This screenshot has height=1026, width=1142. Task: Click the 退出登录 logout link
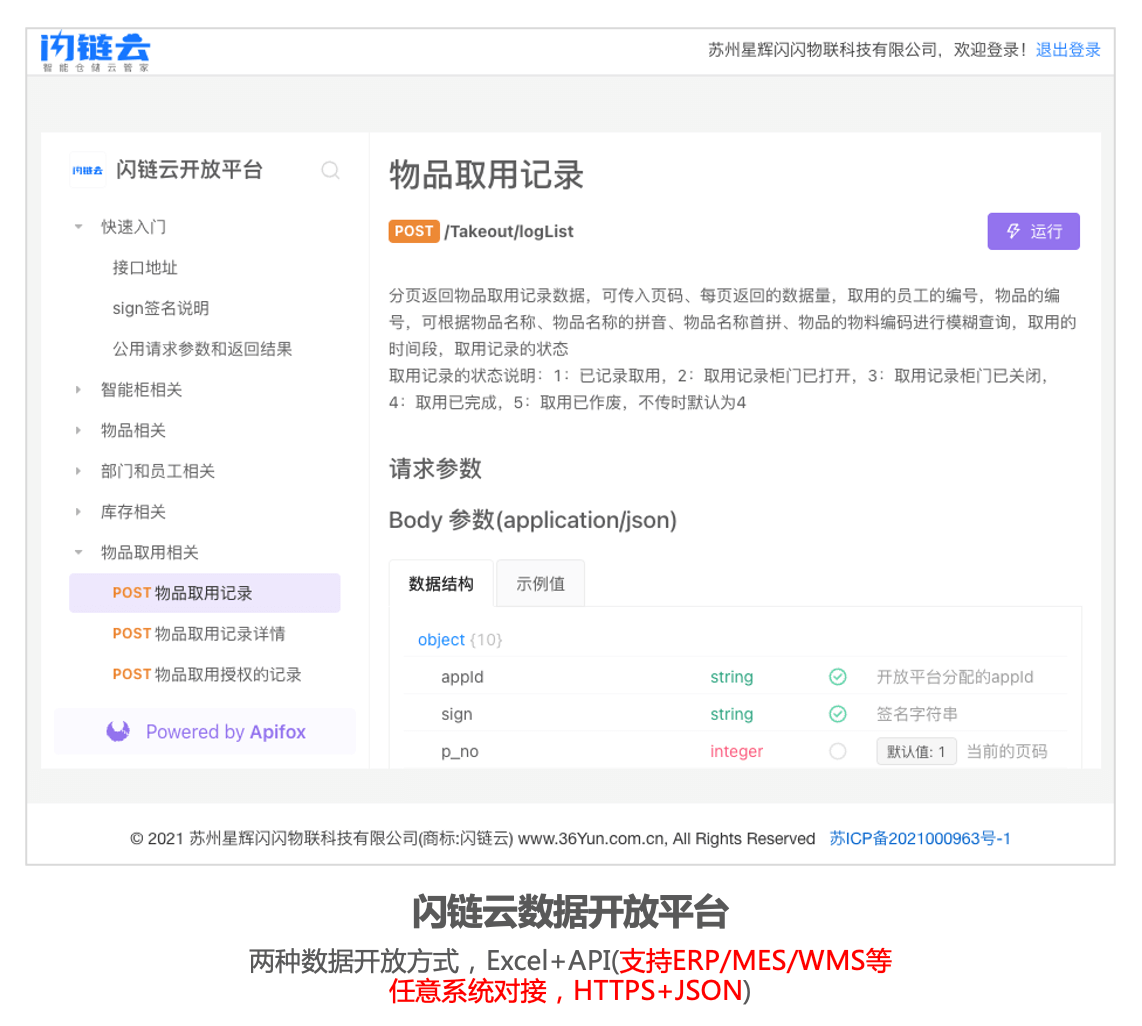click(x=1068, y=50)
